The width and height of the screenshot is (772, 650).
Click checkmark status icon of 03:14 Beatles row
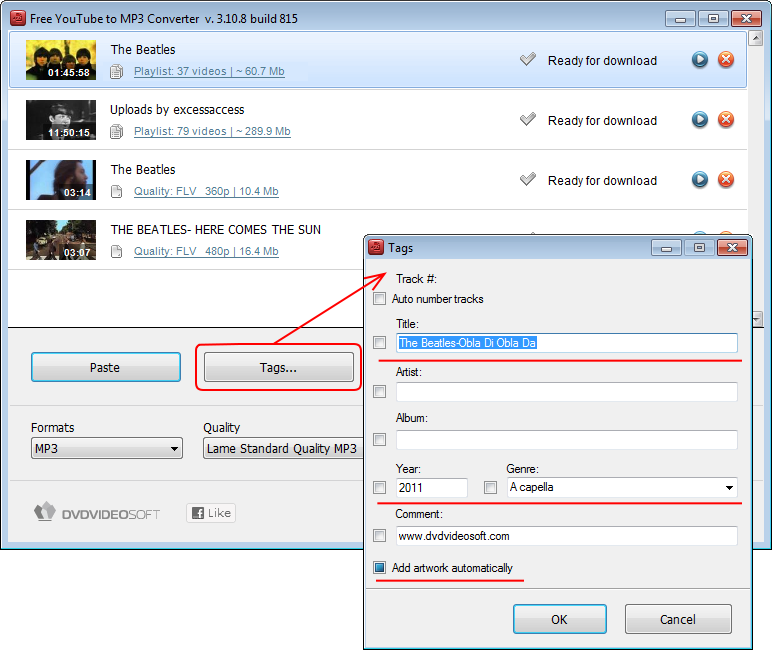click(528, 180)
